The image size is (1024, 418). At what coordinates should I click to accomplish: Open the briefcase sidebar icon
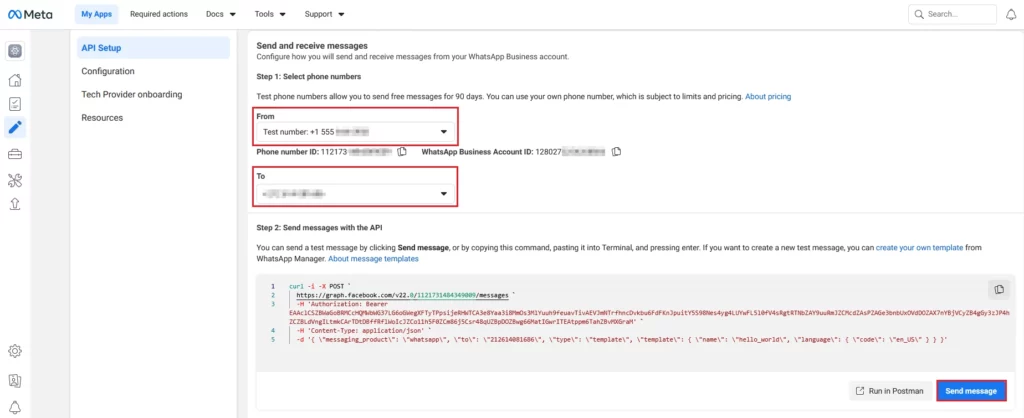tap(15, 154)
